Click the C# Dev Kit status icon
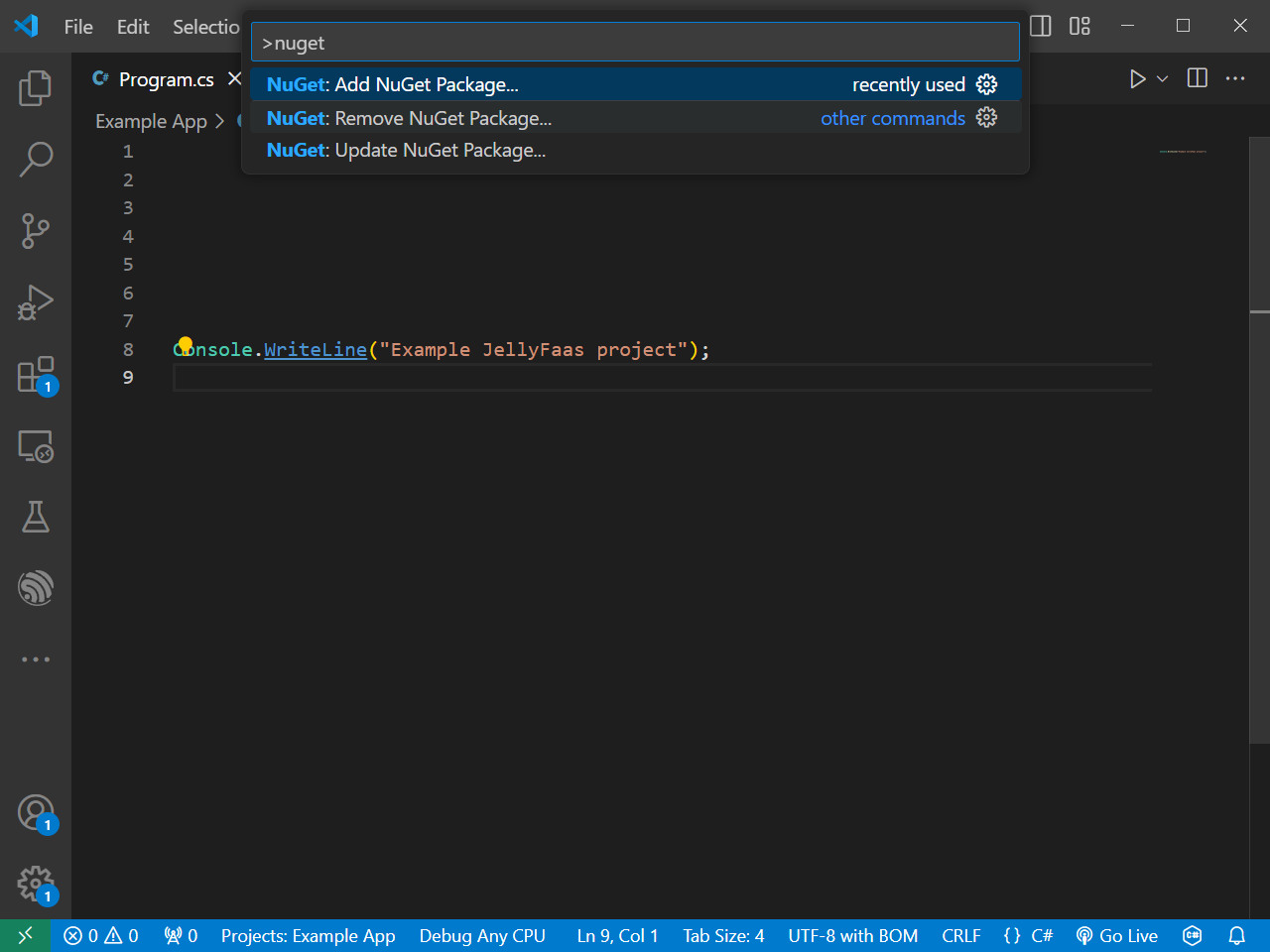Image resolution: width=1270 pixels, height=952 pixels. point(1193,935)
